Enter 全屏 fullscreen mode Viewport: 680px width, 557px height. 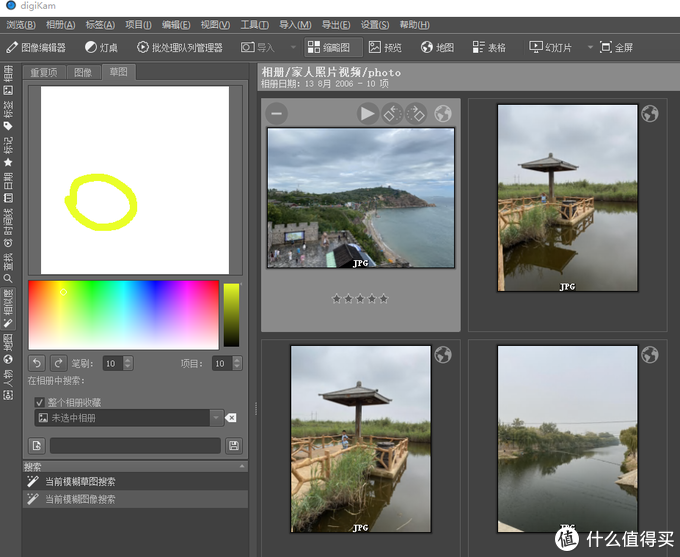(610, 47)
